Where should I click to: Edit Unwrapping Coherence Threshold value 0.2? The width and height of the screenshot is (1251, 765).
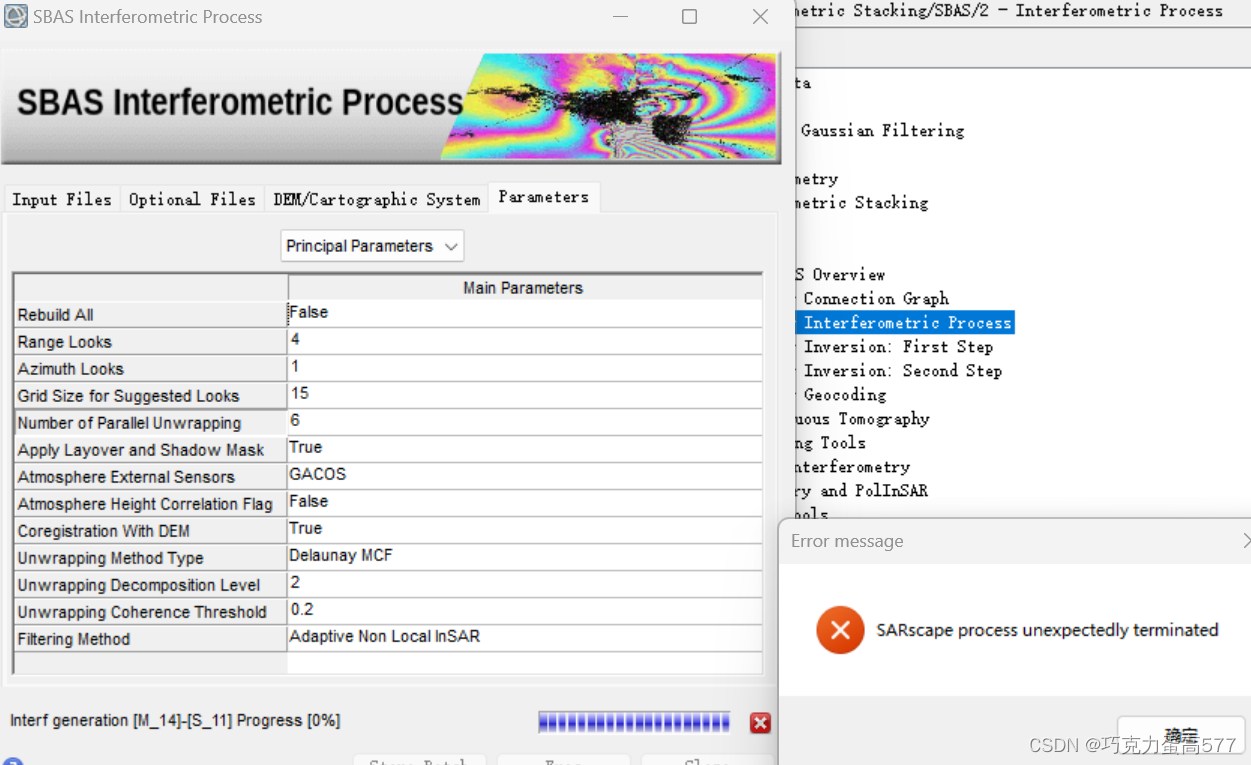(x=525, y=610)
